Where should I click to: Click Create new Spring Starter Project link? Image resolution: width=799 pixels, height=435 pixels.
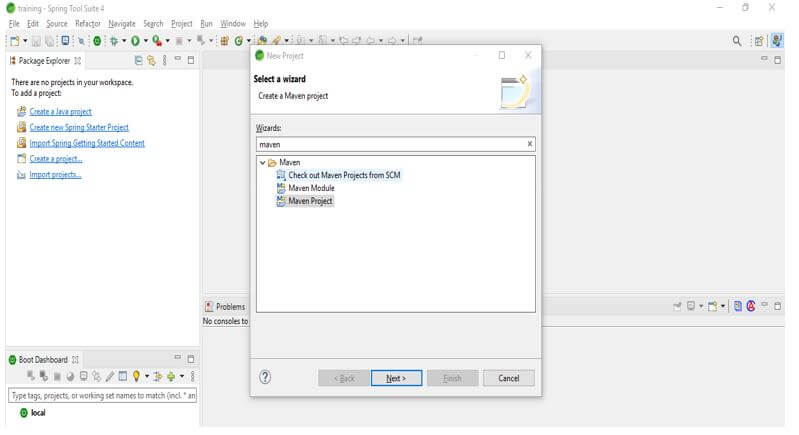coord(79,127)
